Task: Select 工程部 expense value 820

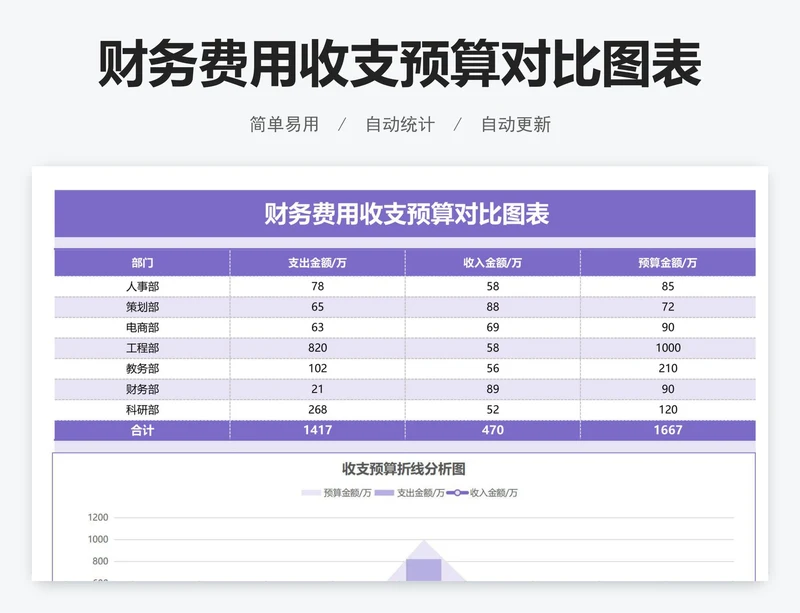Action: [x=317, y=348]
